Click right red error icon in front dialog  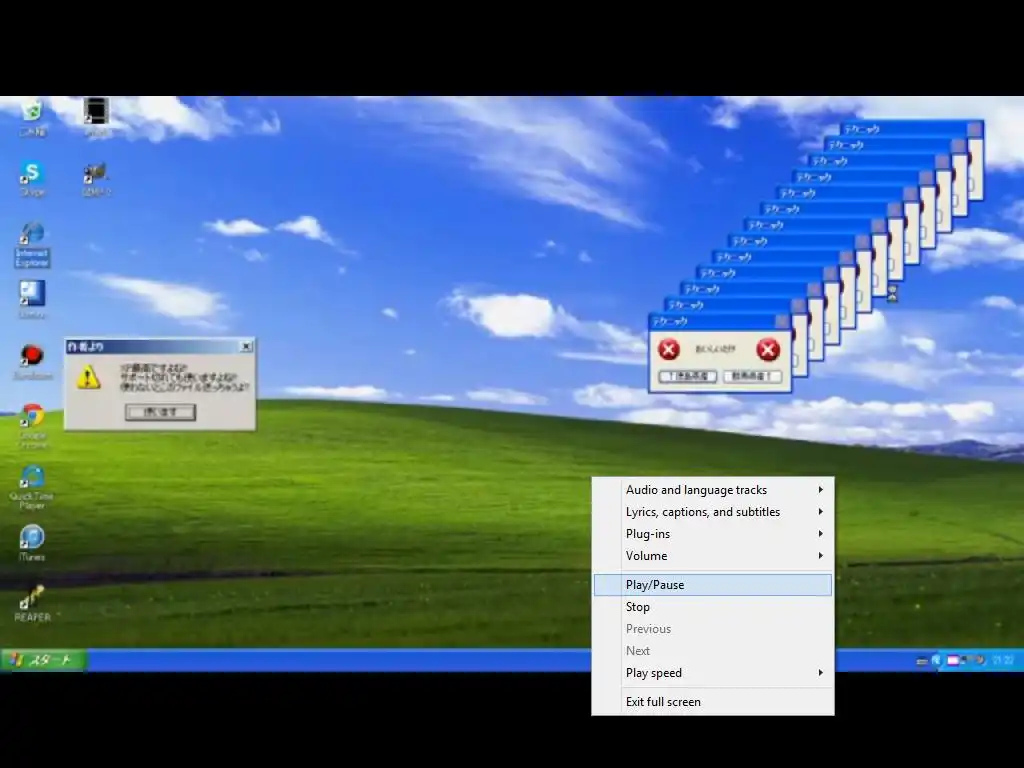click(768, 350)
